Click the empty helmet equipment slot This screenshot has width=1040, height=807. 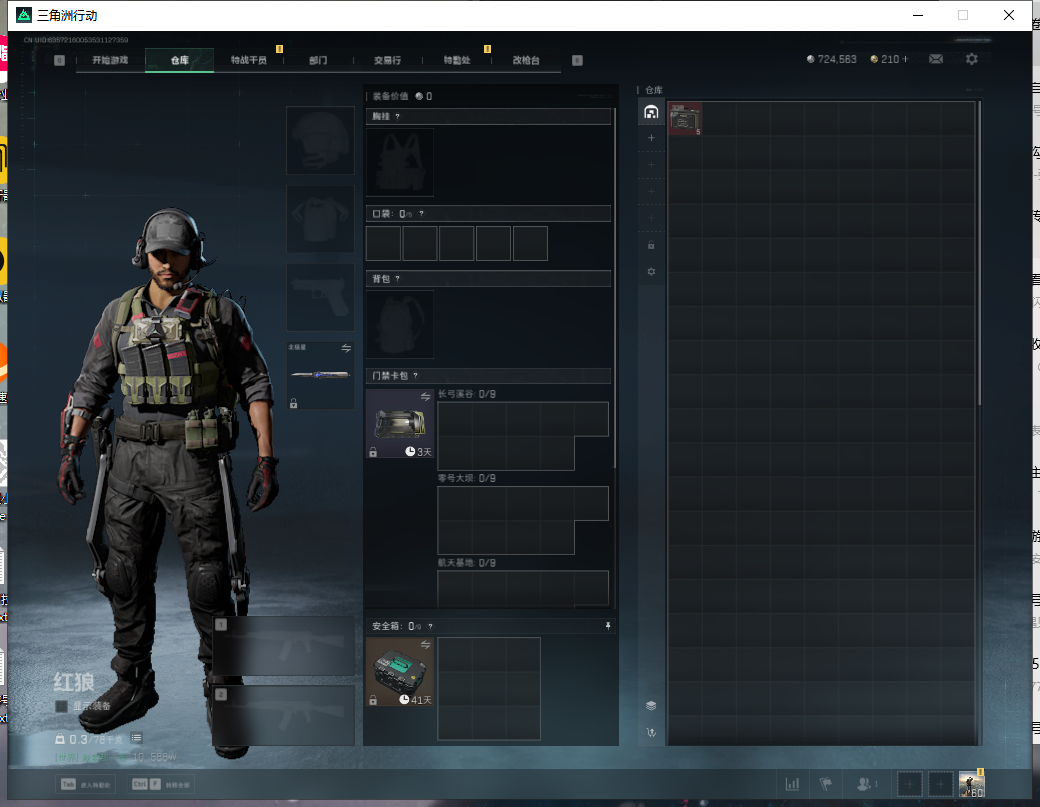[320, 141]
